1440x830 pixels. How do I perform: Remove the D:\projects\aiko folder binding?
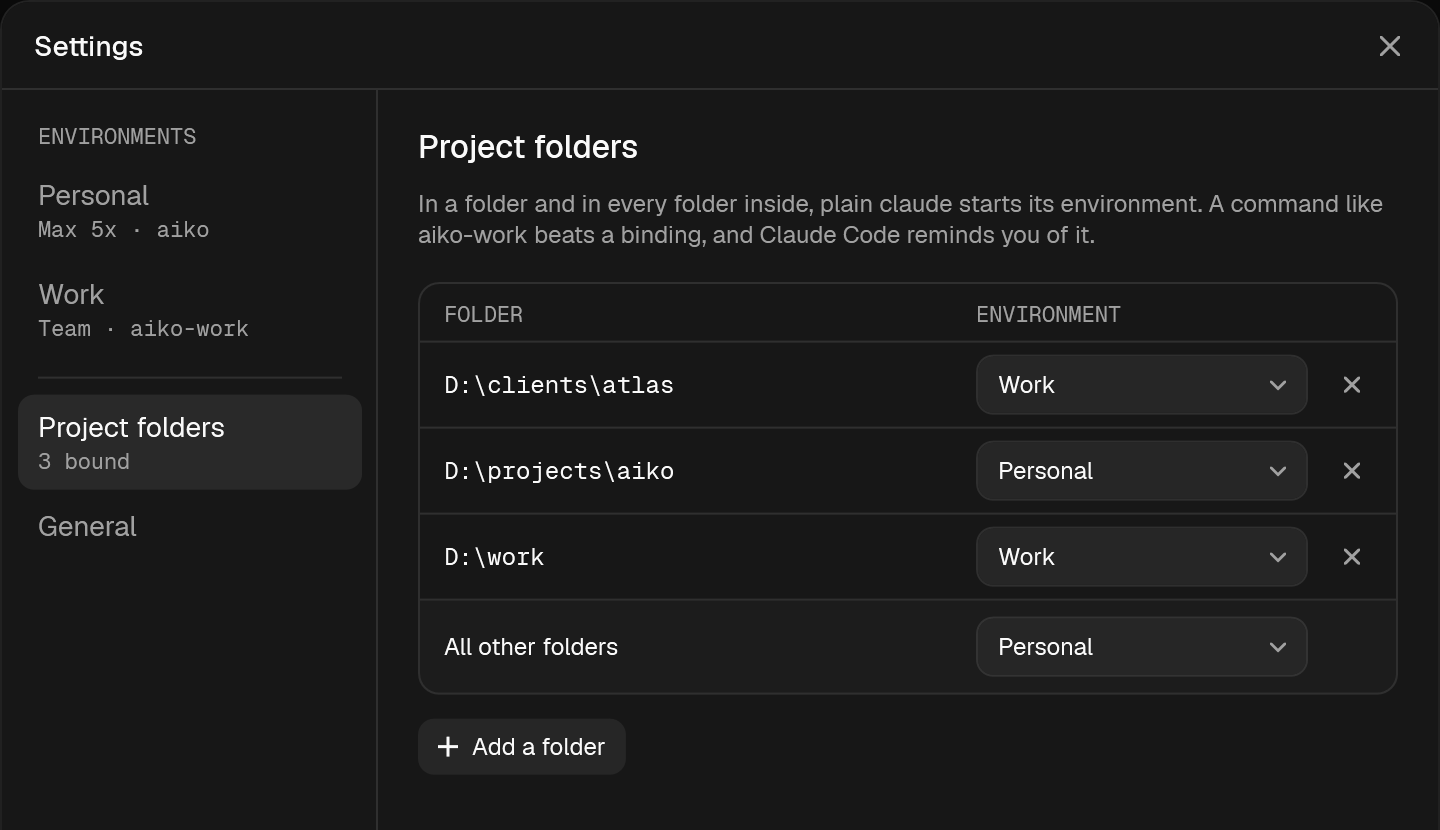tap(1352, 471)
